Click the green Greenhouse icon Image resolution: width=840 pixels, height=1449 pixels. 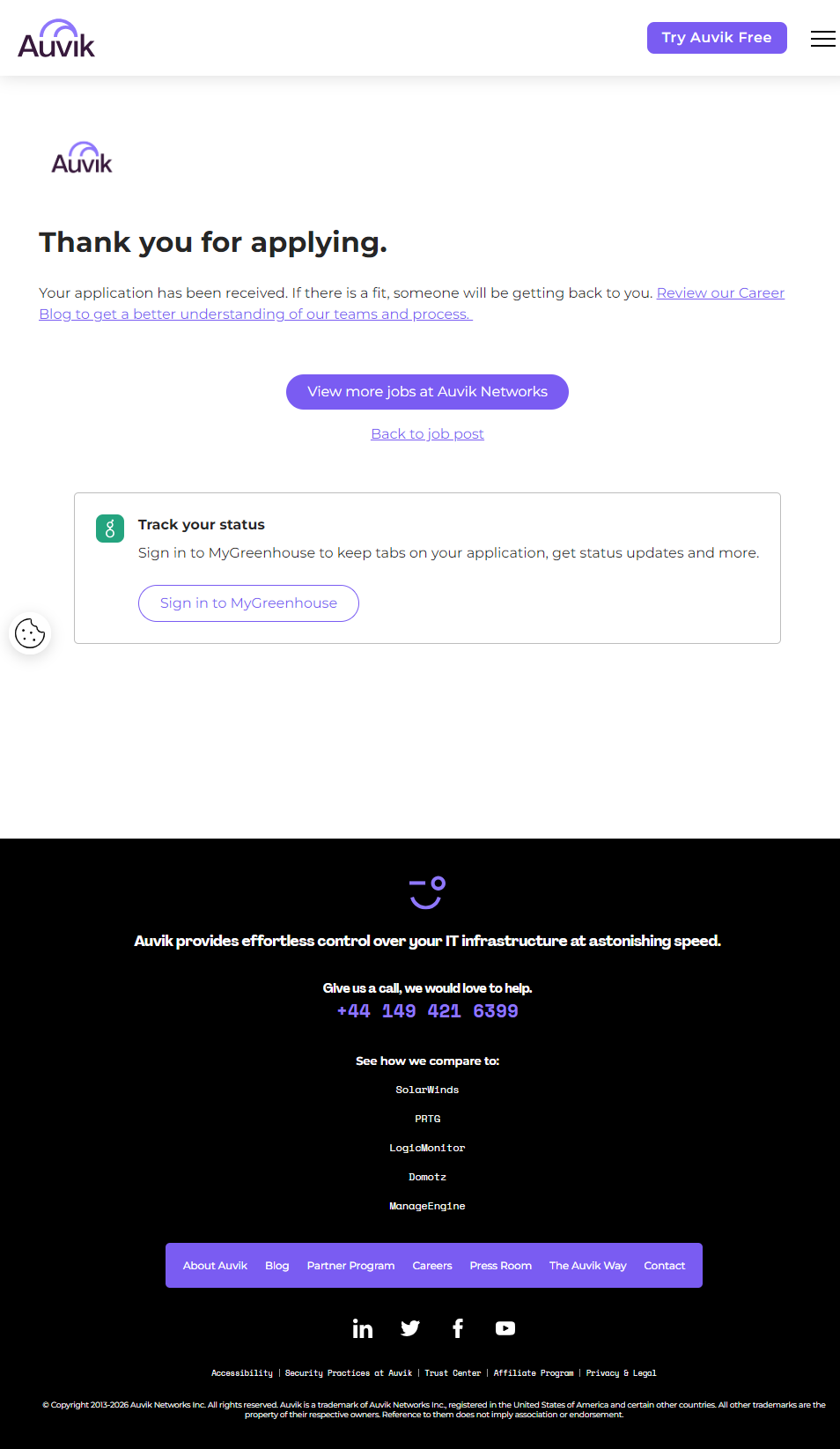(110, 529)
